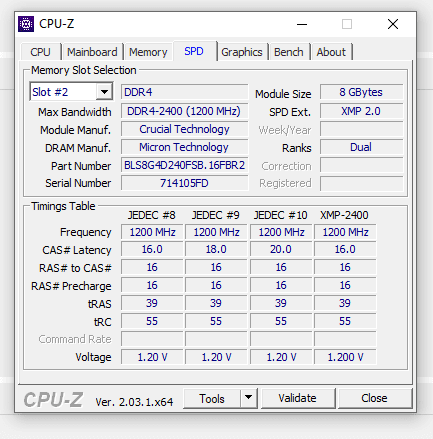Click the XMP-2400 voltage 1.200 V cell
Screen dimensions: 433x439
pos(345,357)
